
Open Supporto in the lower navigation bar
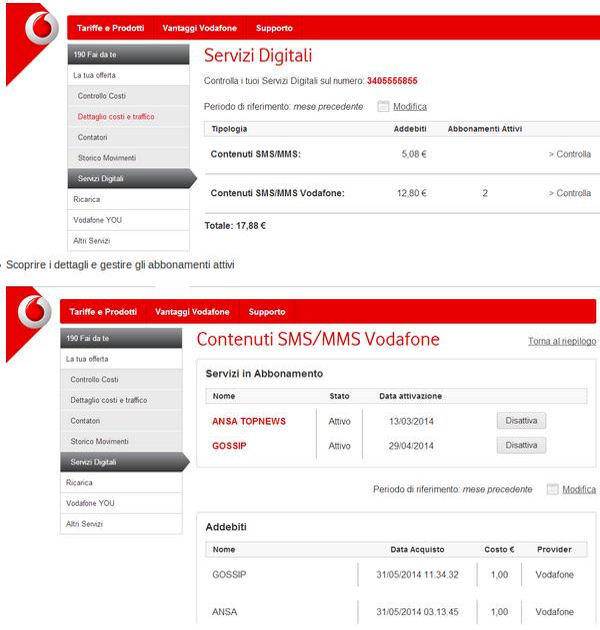coord(267,312)
